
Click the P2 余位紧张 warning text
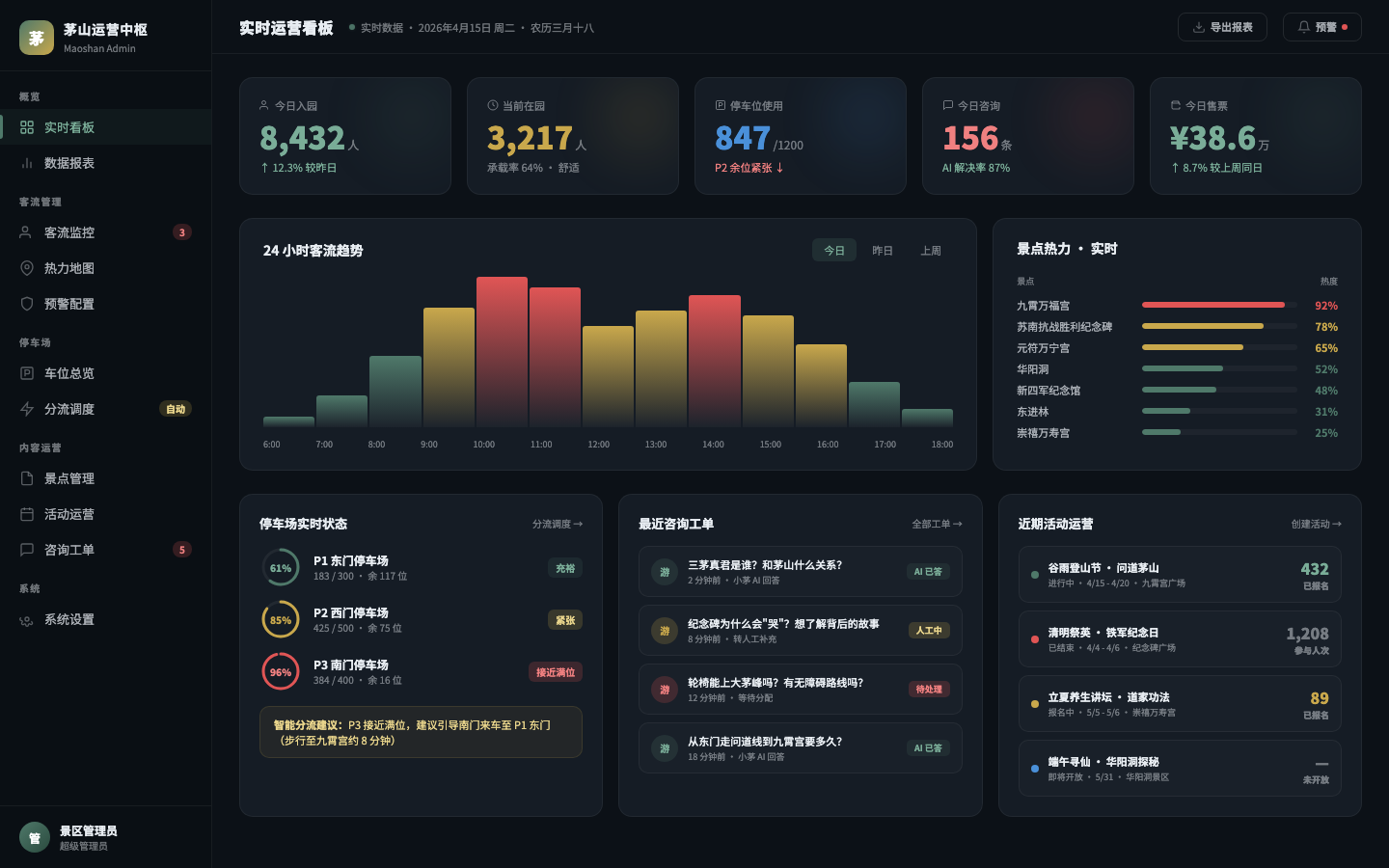click(749, 168)
